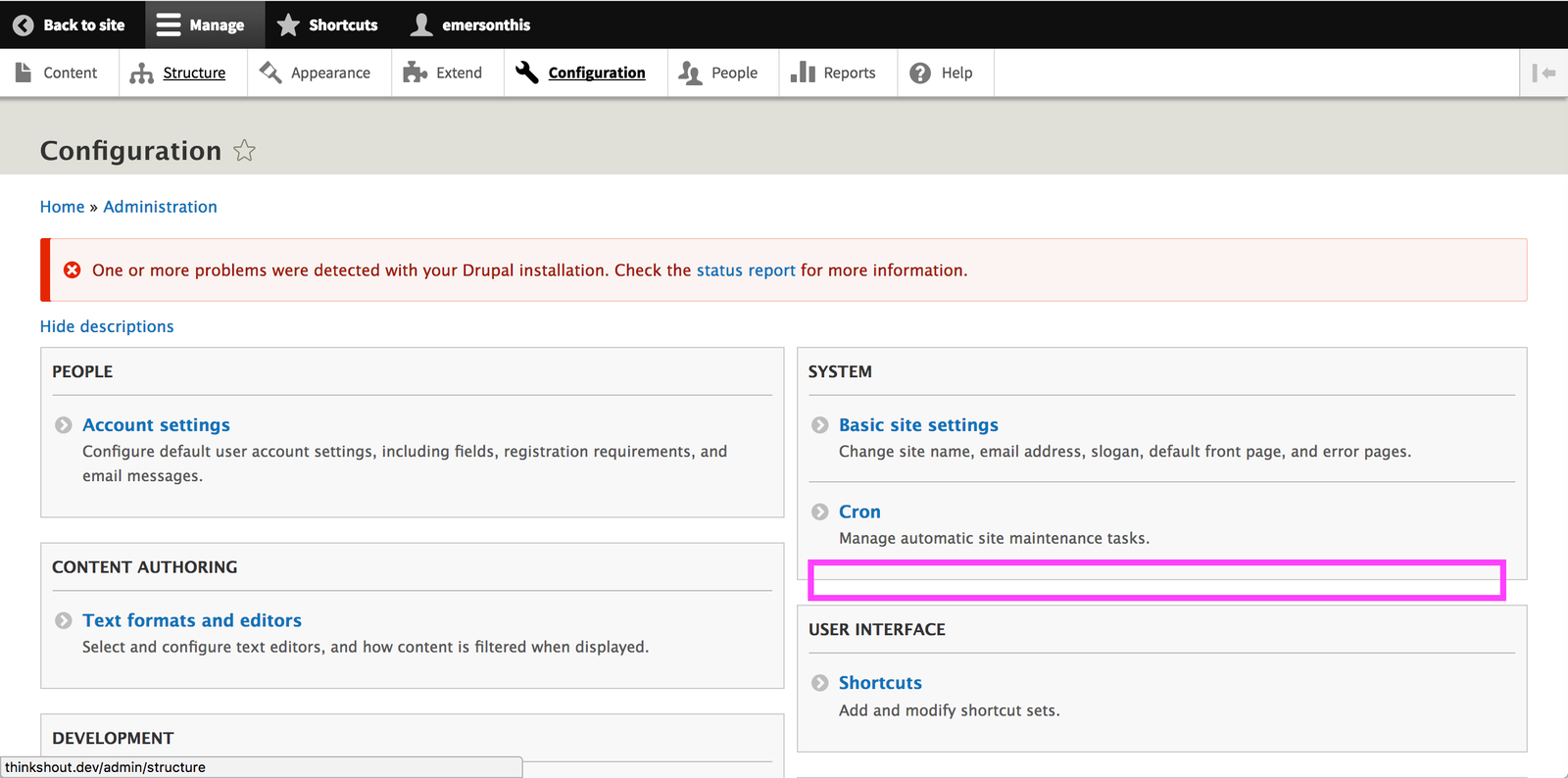Image resolution: width=1568 pixels, height=778 pixels.
Task: Click arrow icon beside Text formats and editors
Action: pos(64,620)
